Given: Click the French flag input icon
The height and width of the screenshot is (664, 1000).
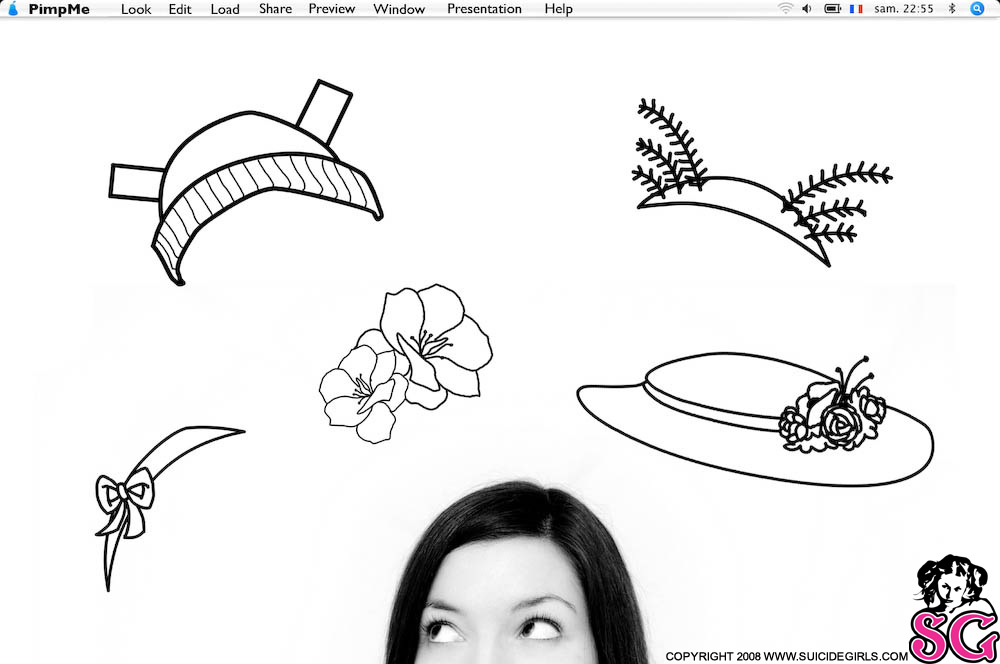Looking at the screenshot, I should pyautogui.click(x=856, y=9).
